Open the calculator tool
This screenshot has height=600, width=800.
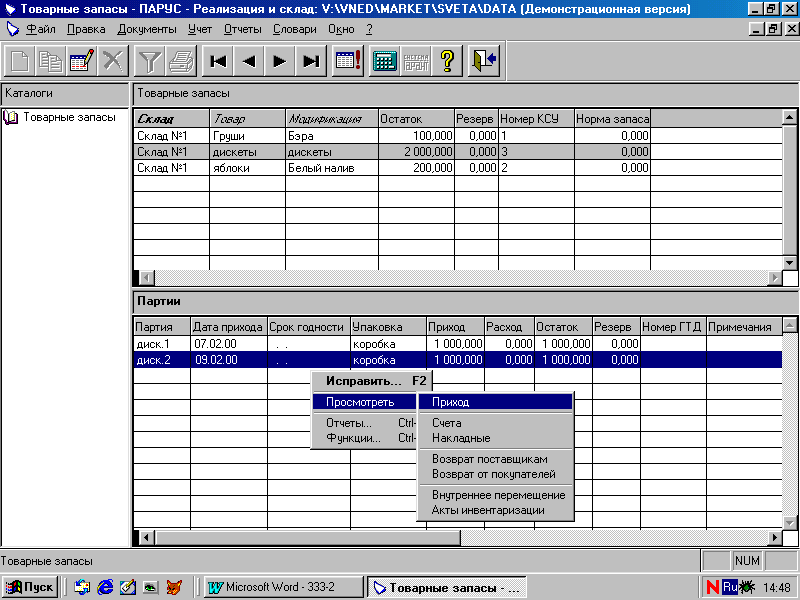pyautogui.click(x=385, y=61)
